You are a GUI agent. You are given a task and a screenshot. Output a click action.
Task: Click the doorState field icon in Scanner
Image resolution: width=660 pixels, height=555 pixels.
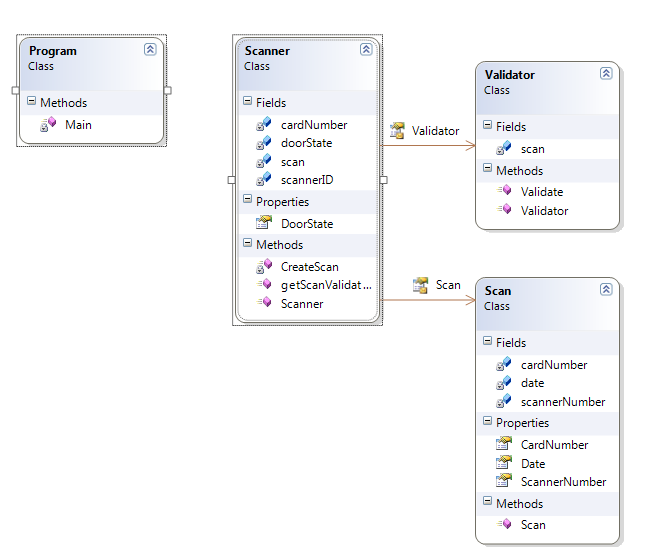[x=264, y=143]
